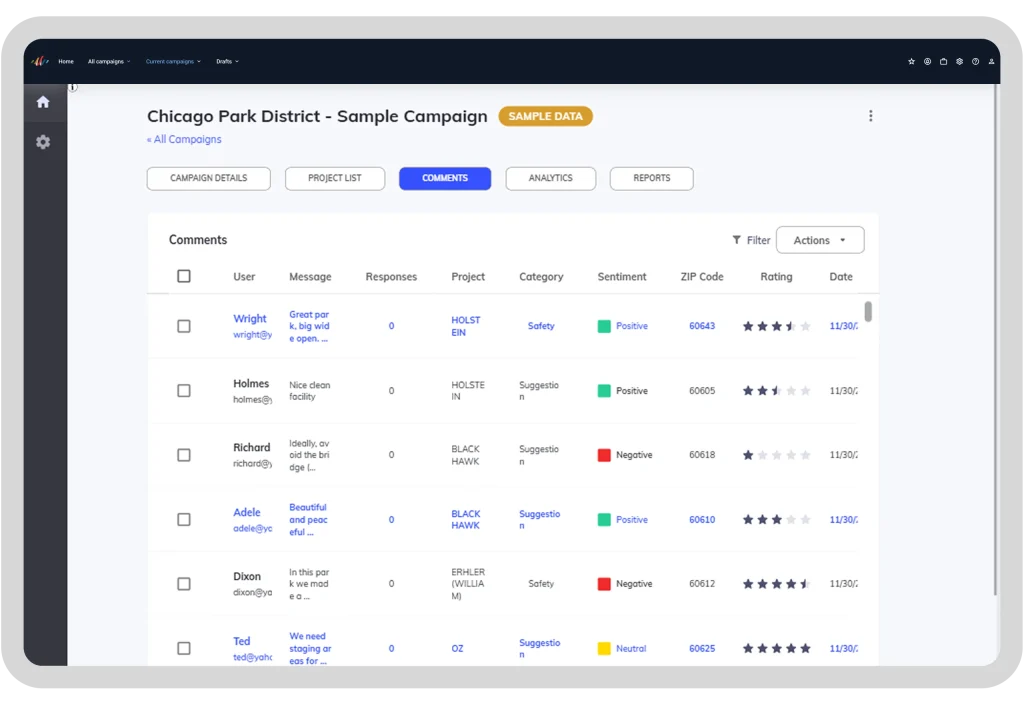Check the box for Ted's comment
The width and height of the screenshot is (1024, 705).
pos(184,648)
